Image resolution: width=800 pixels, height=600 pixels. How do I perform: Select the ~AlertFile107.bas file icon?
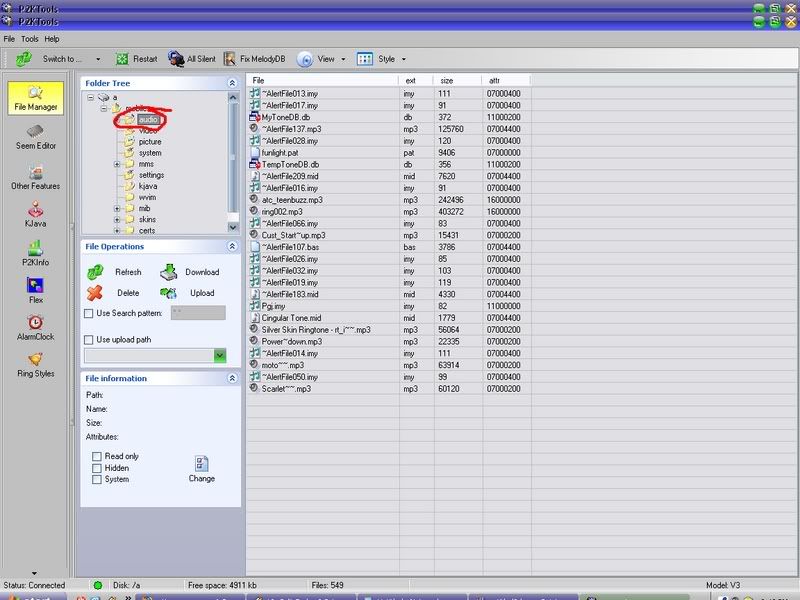point(255,247)
